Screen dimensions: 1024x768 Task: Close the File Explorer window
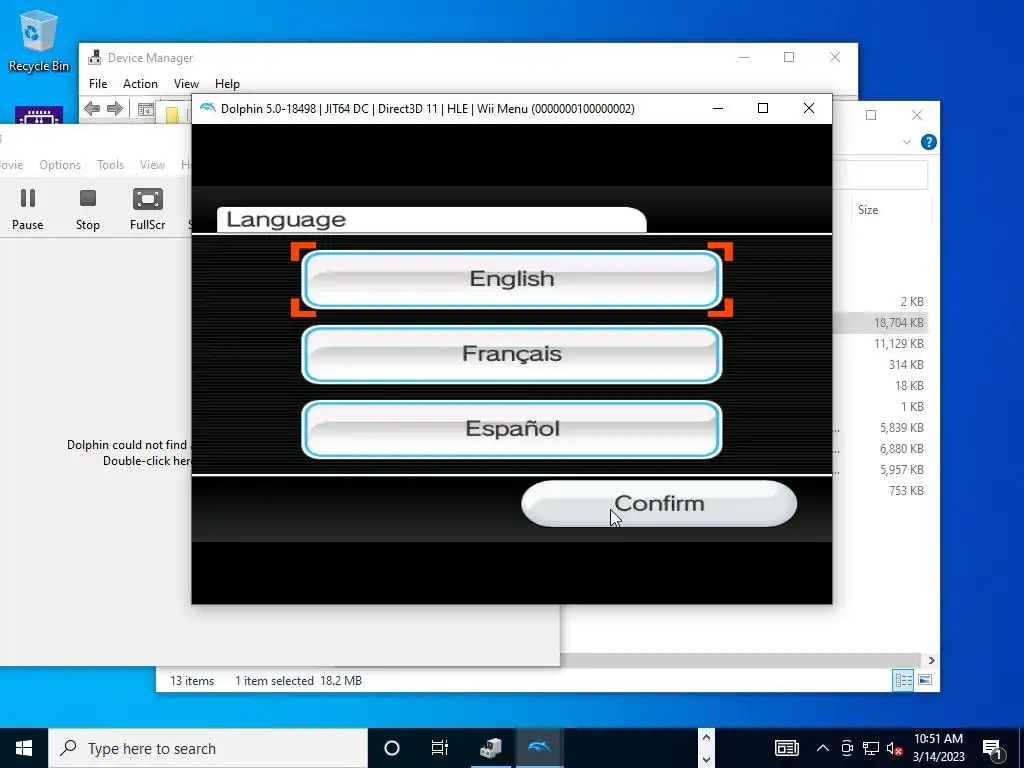coord(917,115)
